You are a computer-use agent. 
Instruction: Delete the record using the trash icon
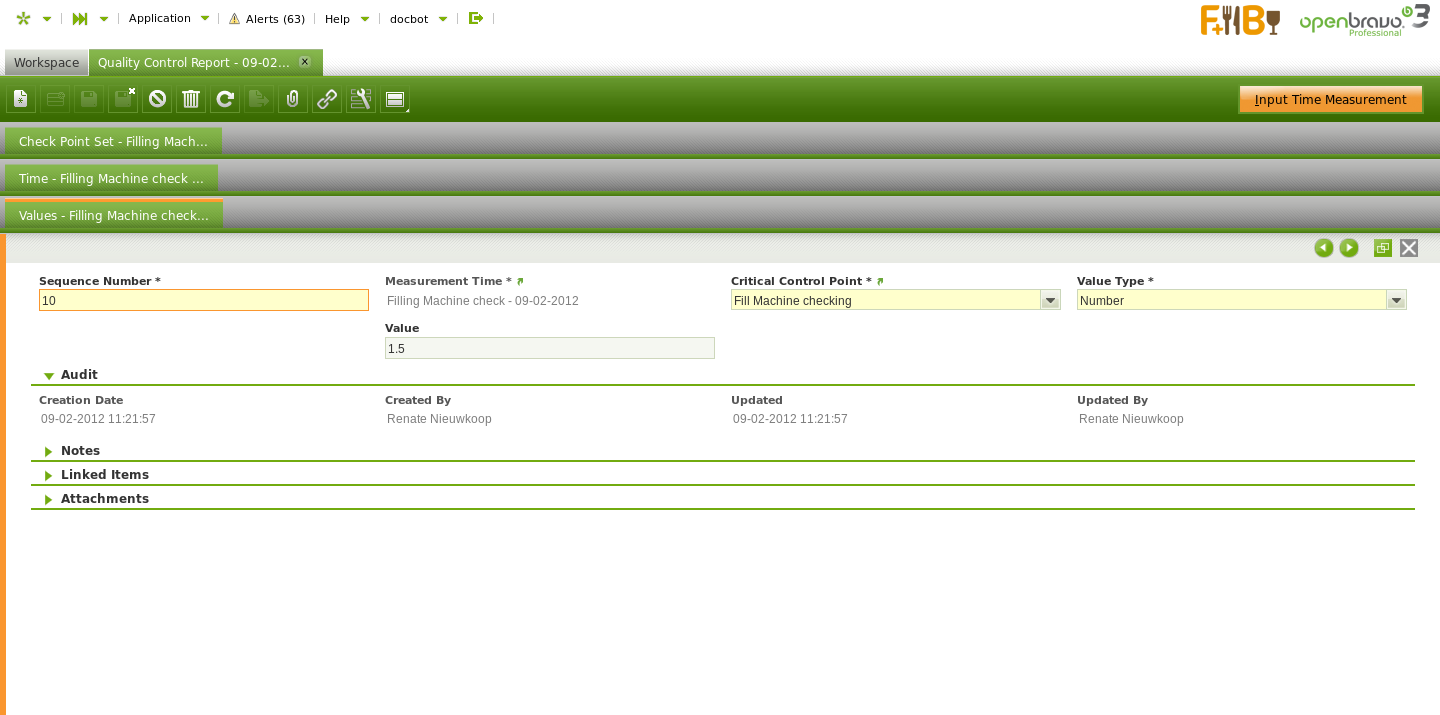pos(191,99)
